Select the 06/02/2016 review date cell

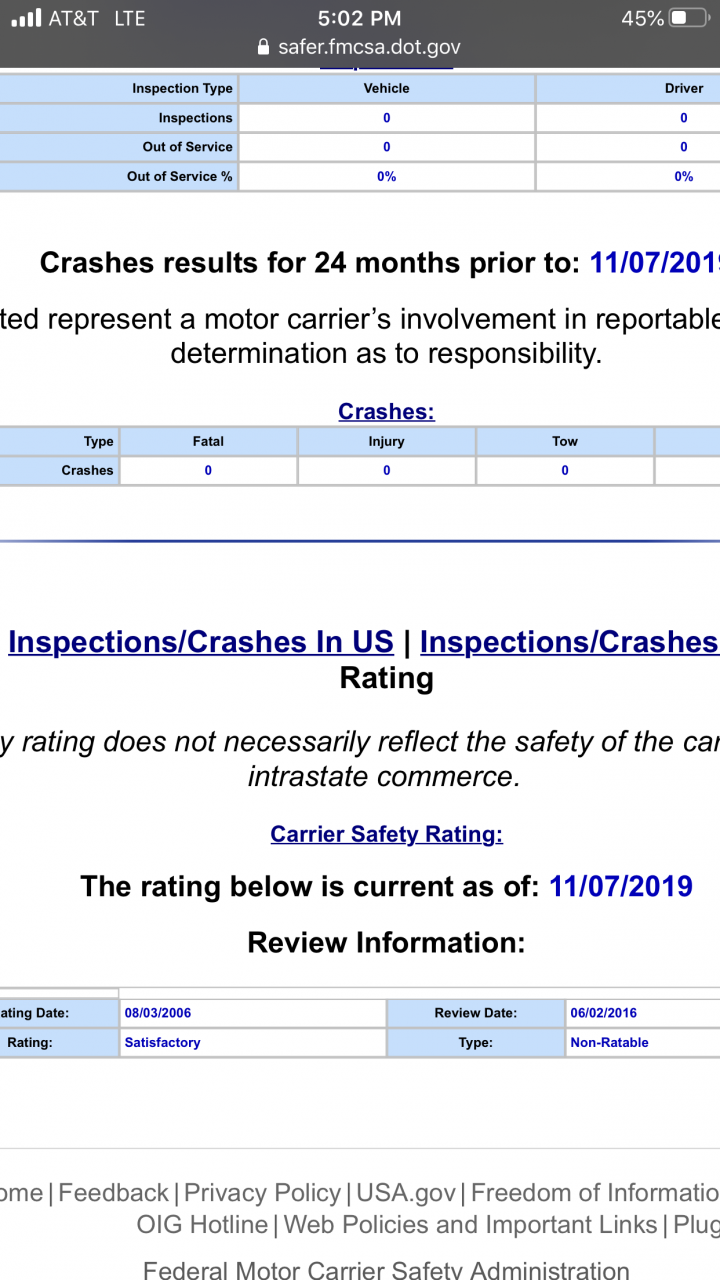[642, 1013]
